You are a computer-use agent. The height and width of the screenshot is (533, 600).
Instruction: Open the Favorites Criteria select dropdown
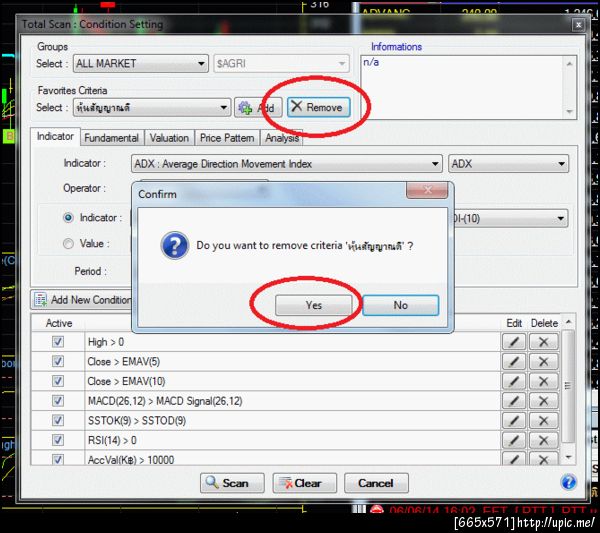pyautogui.click(x=152, y=108)
